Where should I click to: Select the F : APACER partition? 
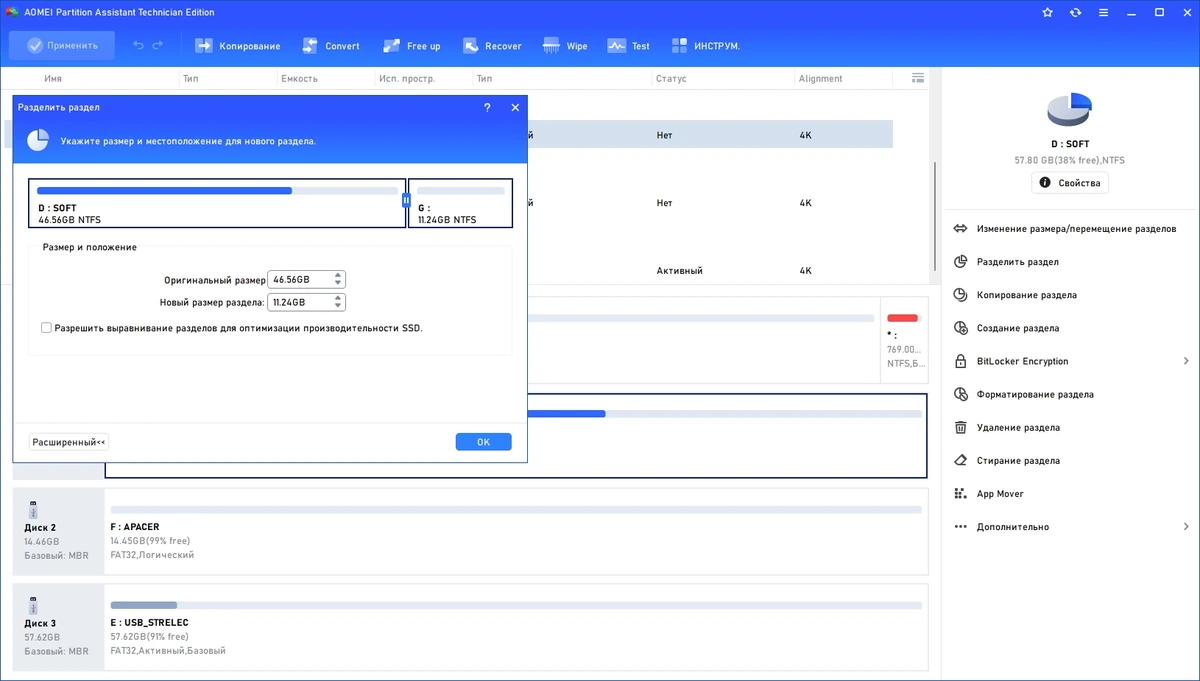pyautogui.click(x=516, y=531)
